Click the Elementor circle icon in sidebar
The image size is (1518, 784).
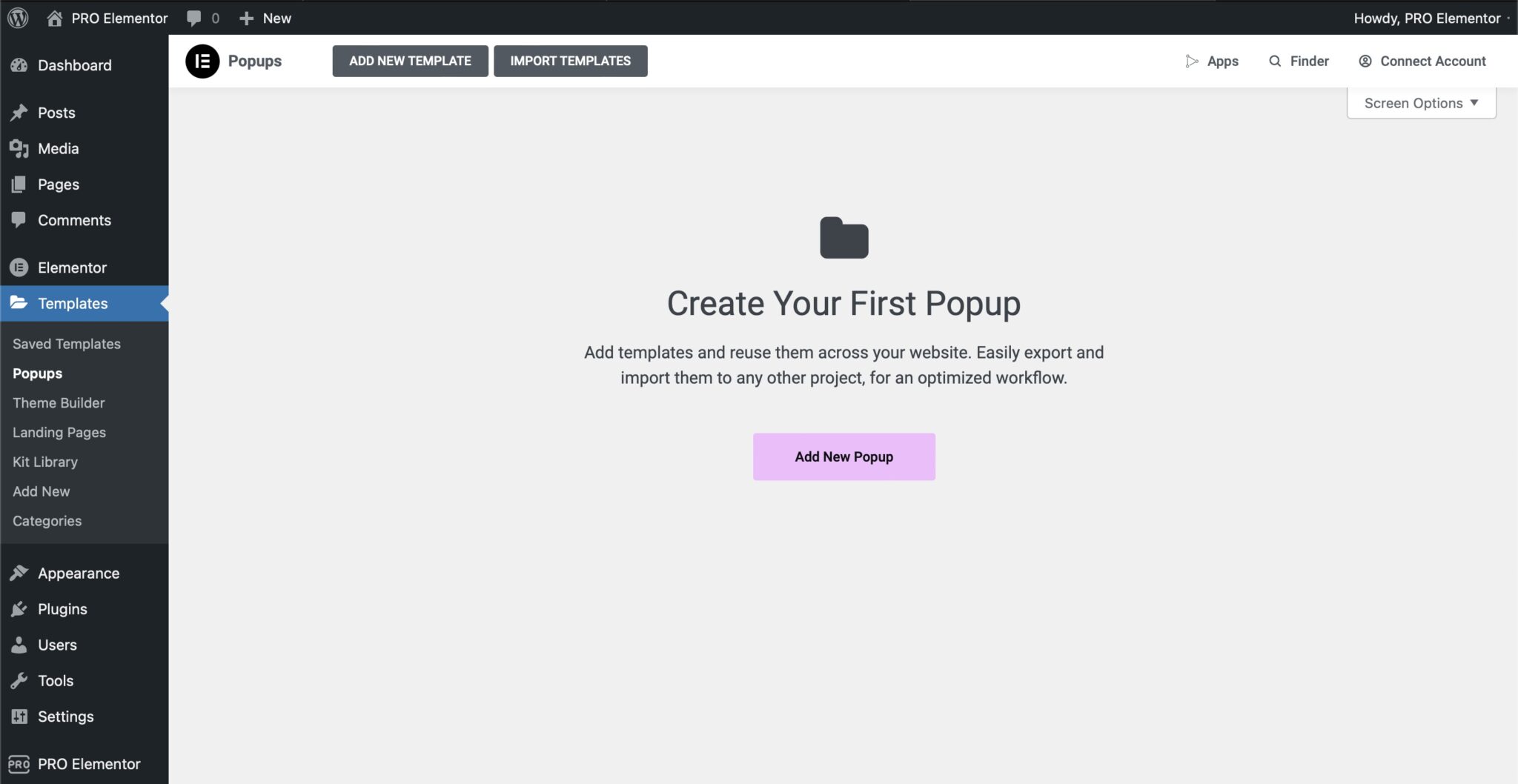(x=19, y=268)
